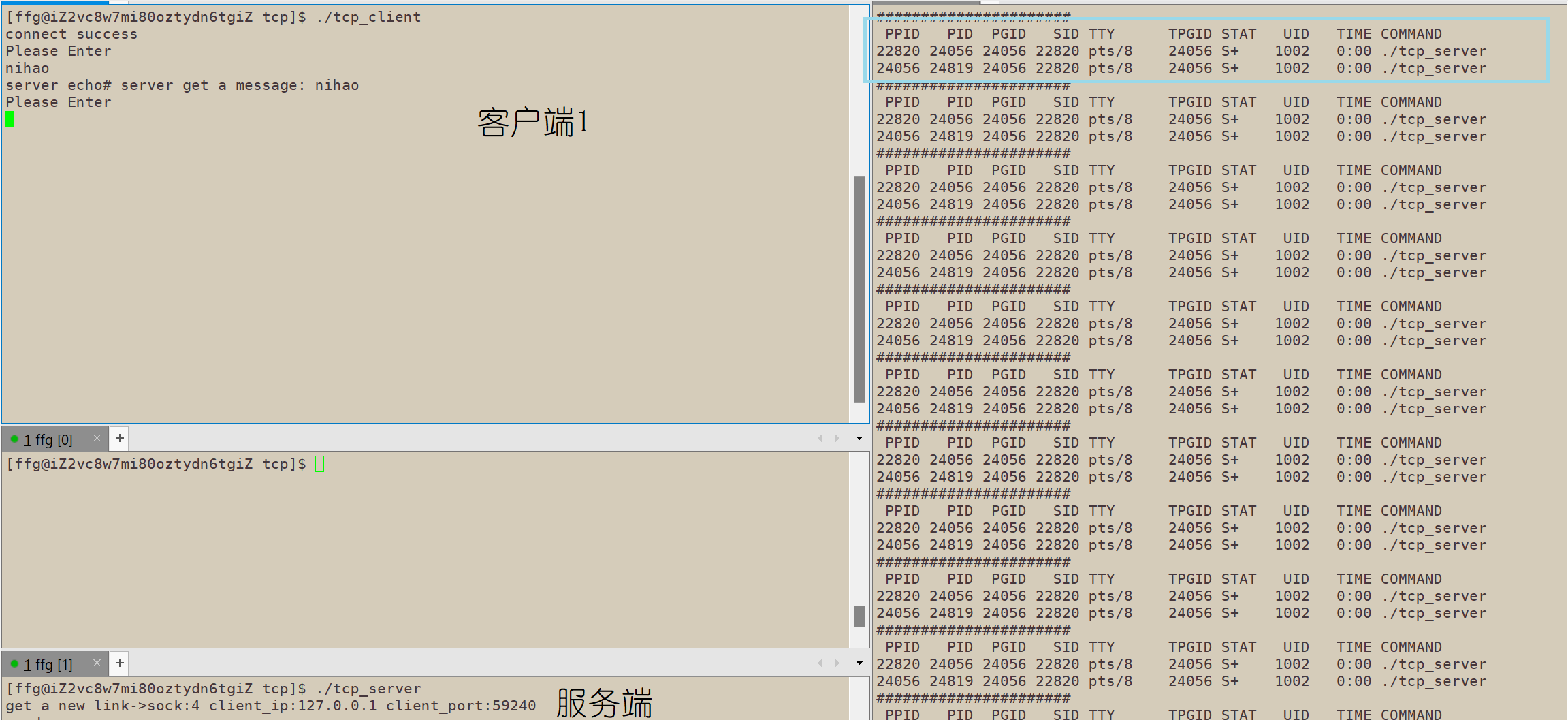The height and width of the screenshot is (720, 1568).
Task: Click left tab-scroll arrow in 'ffg [1]' bar
Action: click(820, 663)
